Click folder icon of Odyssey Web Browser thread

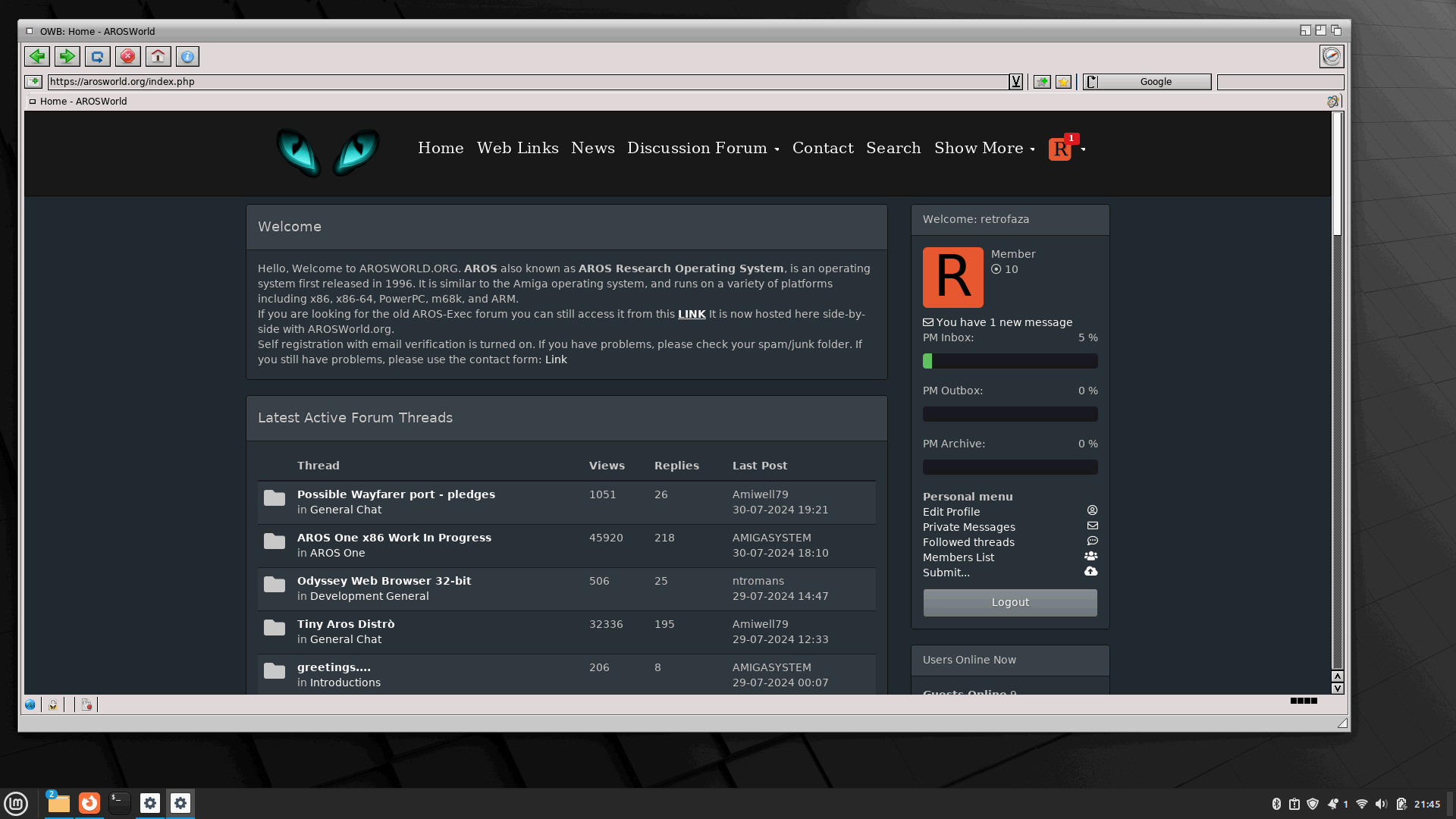(x=275, y=585)
